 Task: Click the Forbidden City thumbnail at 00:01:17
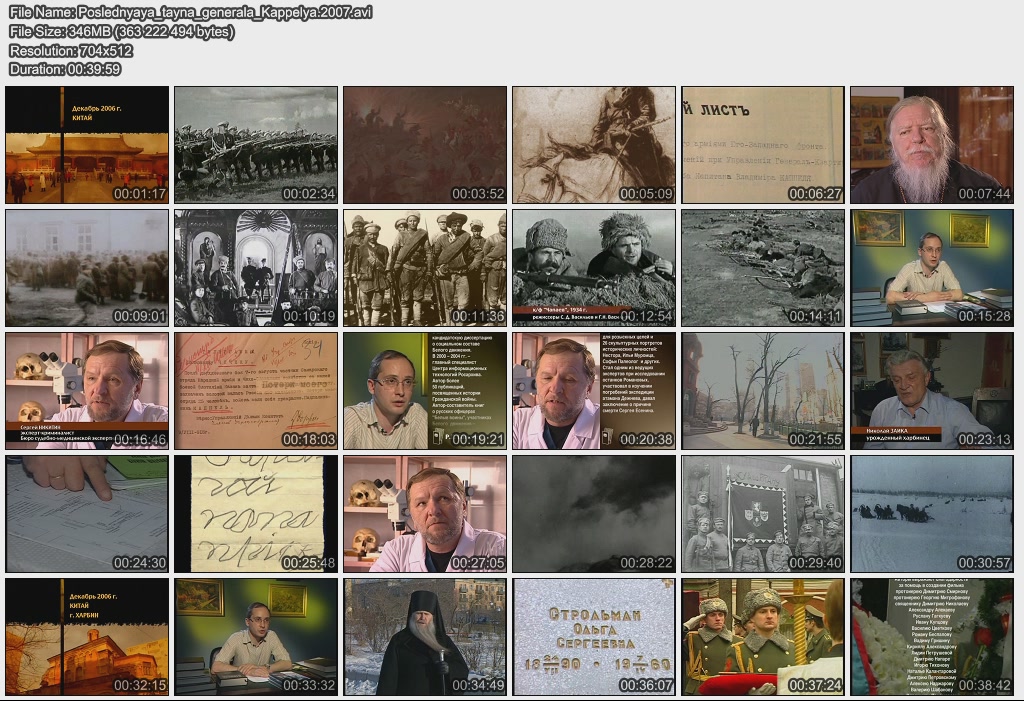(87, 145)
